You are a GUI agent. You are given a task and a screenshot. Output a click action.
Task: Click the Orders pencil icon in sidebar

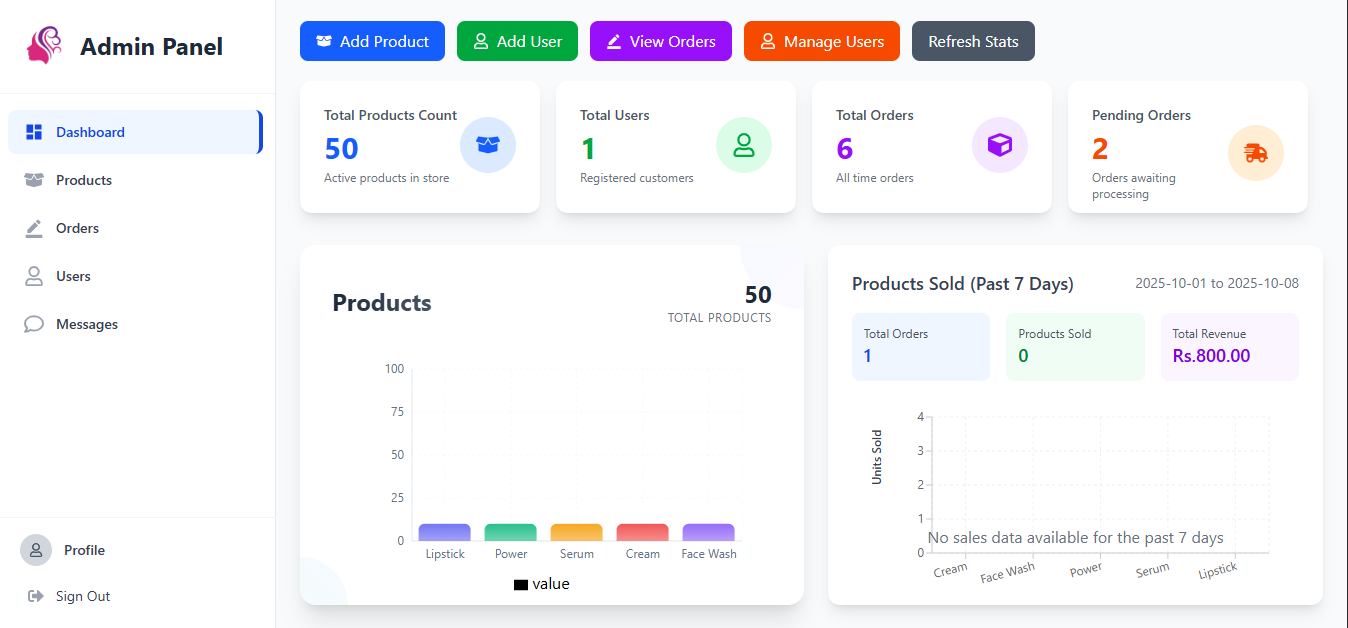coord(34,228)
